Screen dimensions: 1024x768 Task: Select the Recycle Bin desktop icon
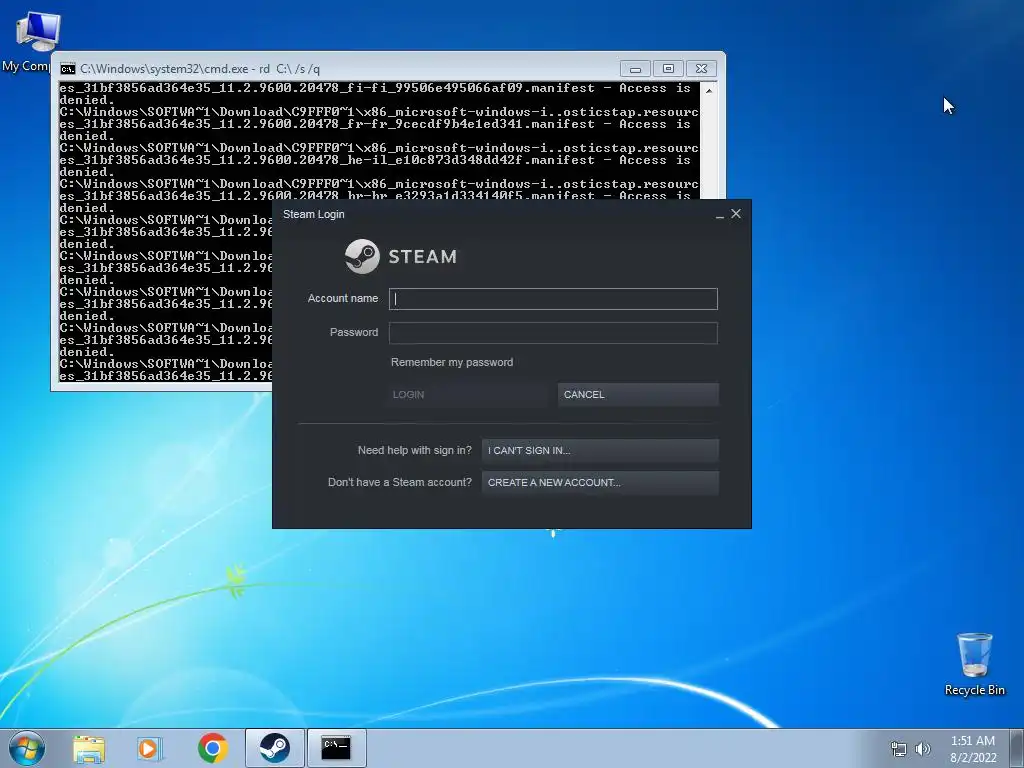(974, 664)
